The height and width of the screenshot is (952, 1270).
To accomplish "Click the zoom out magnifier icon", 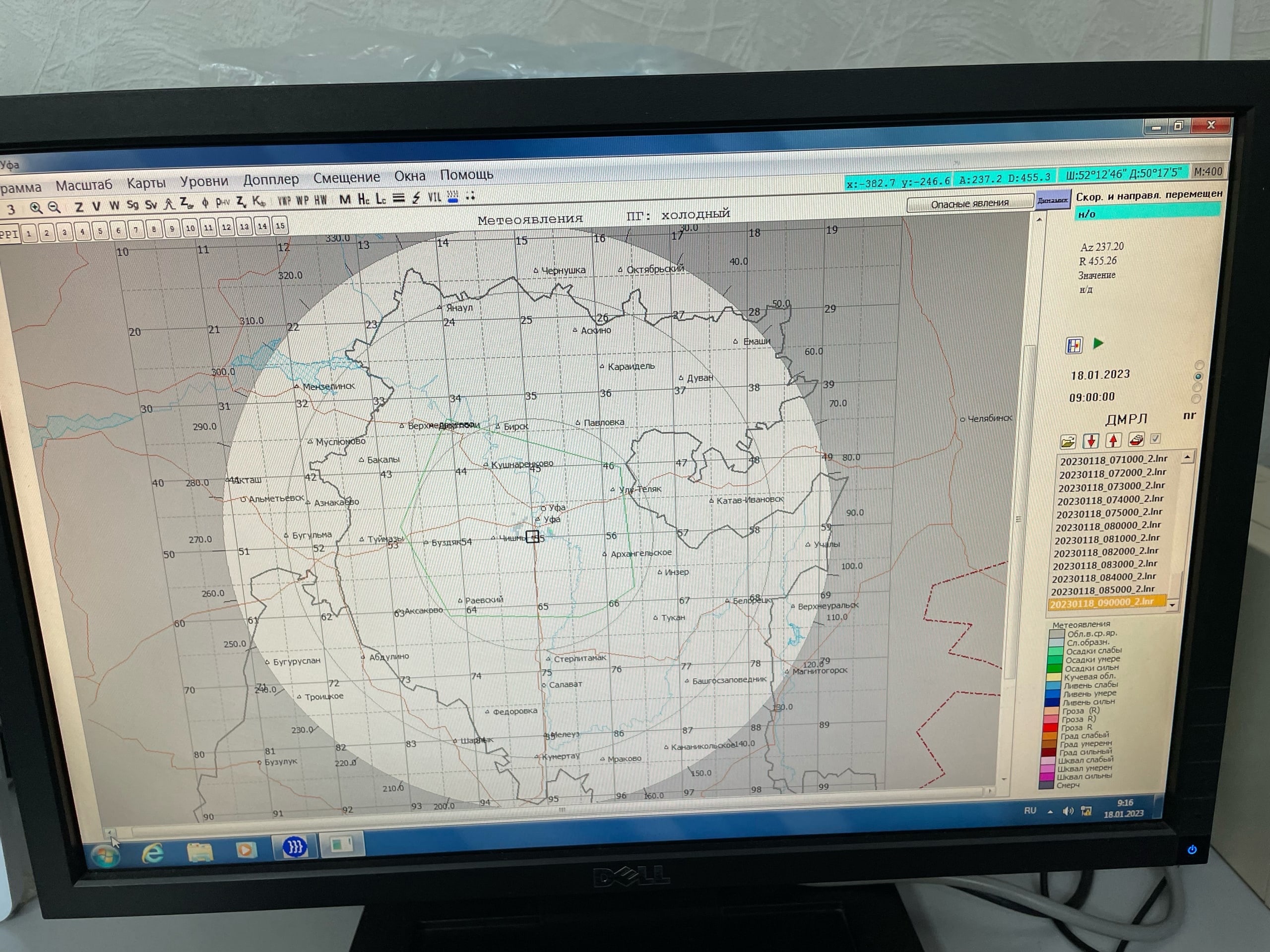I will point(54,207).
